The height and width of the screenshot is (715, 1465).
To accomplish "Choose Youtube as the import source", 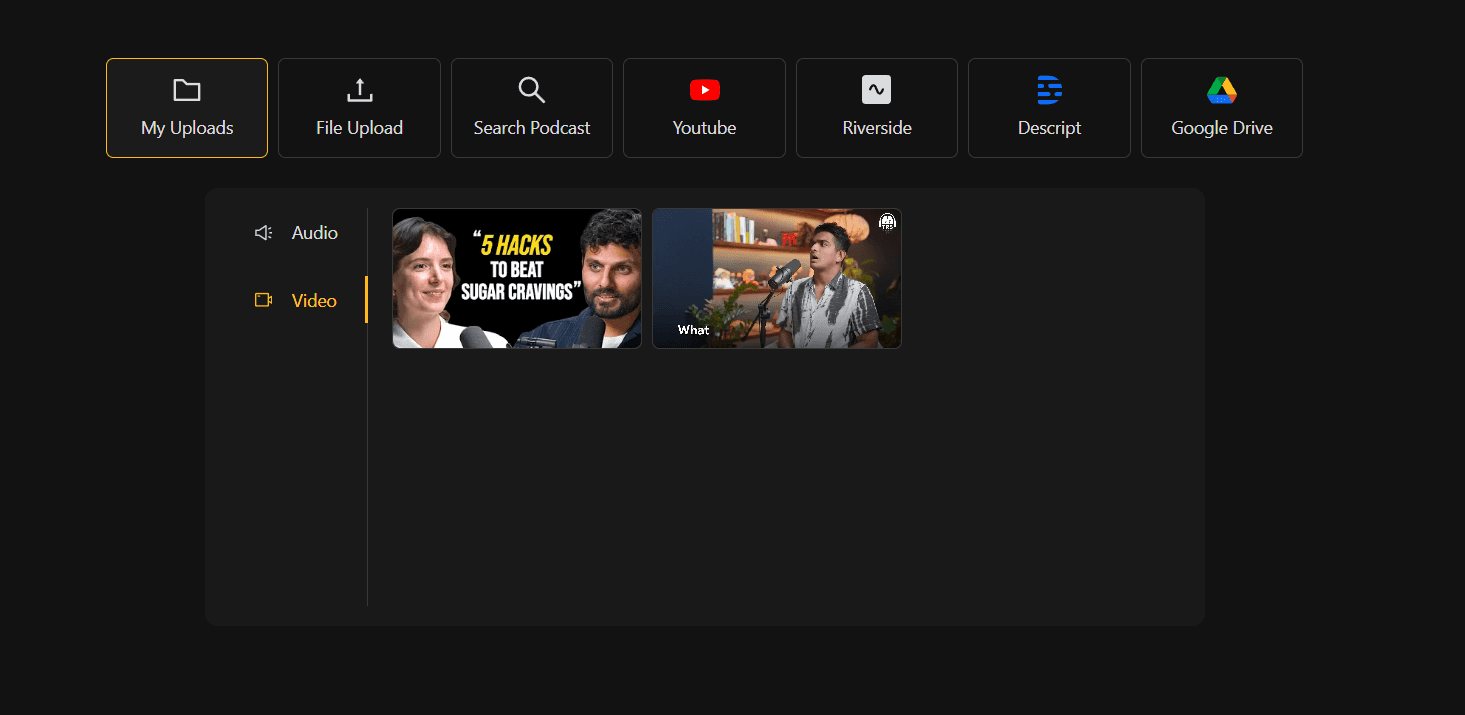I will 704,108.
